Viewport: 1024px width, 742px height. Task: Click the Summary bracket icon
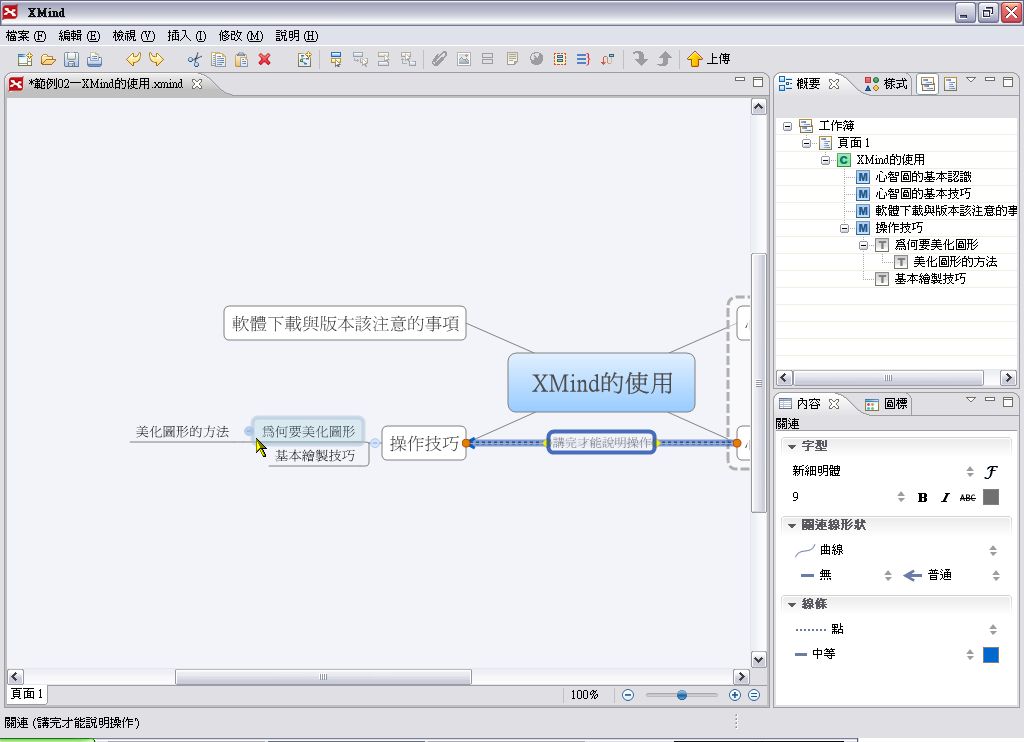(583, 59)
